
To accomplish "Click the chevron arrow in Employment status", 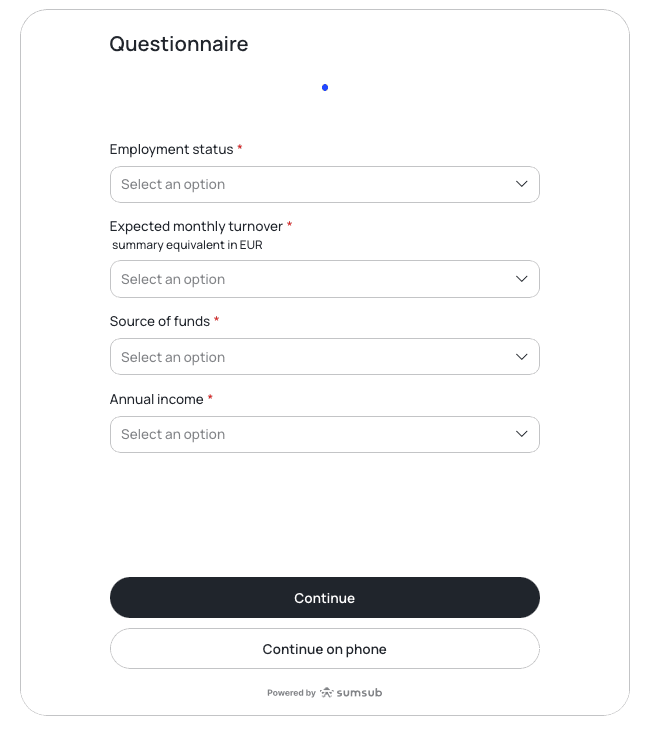I will [x=521, y=184].
